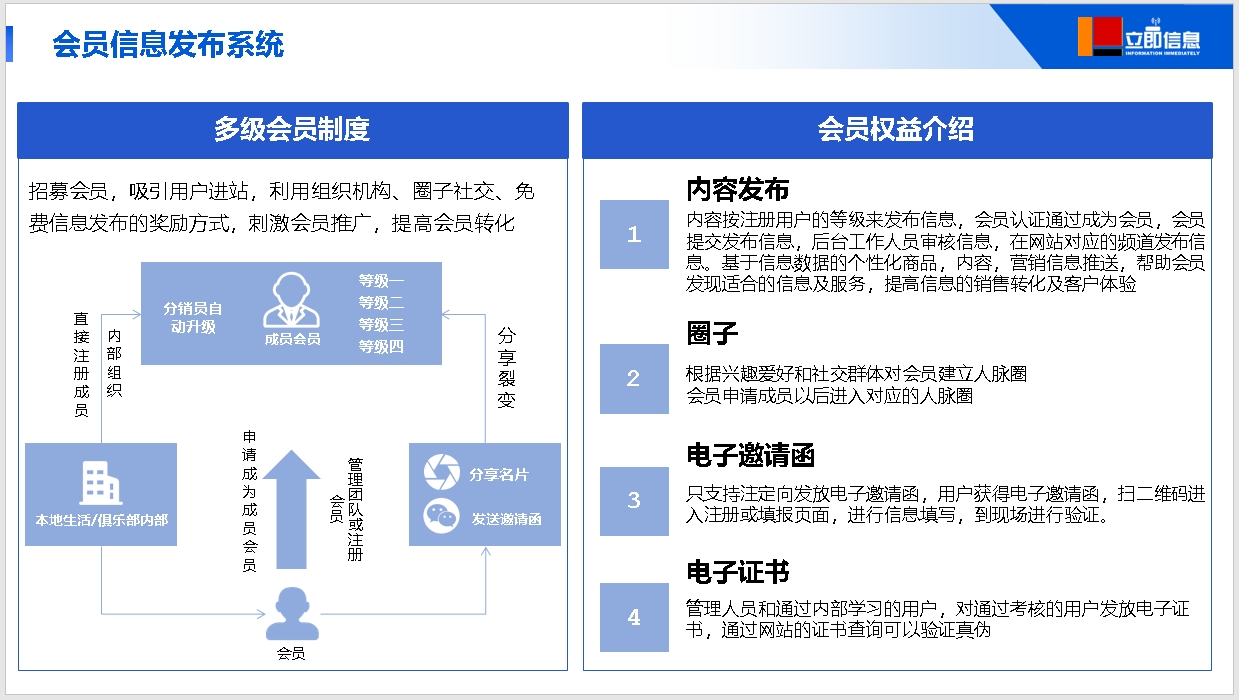This screenshot has width=1239, height=700.
Task: Click the 本地生活/俱乐部内部 label
Action: 101,520
